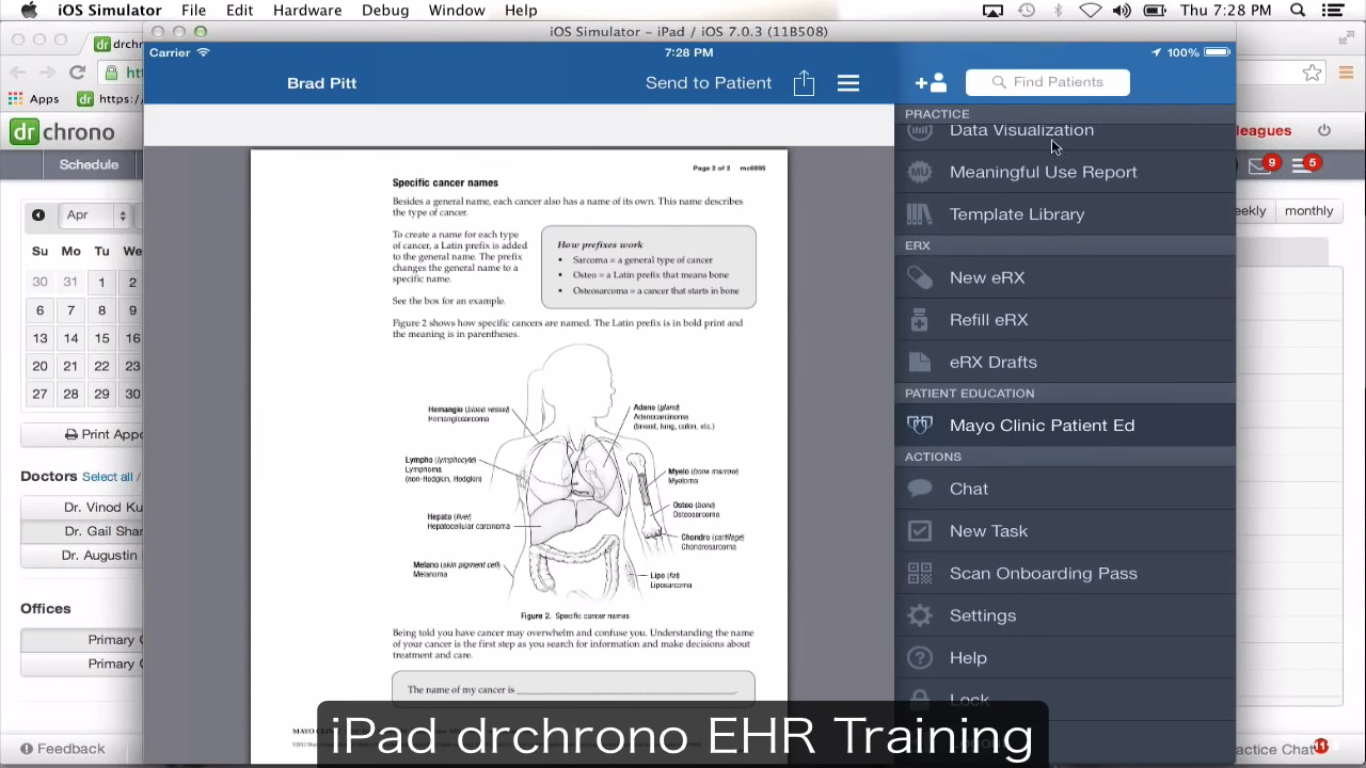Click the Brad Pitt patient name header
Image resolution: width=1366 pixels, height=768 pixels.
tap(322, 83)
